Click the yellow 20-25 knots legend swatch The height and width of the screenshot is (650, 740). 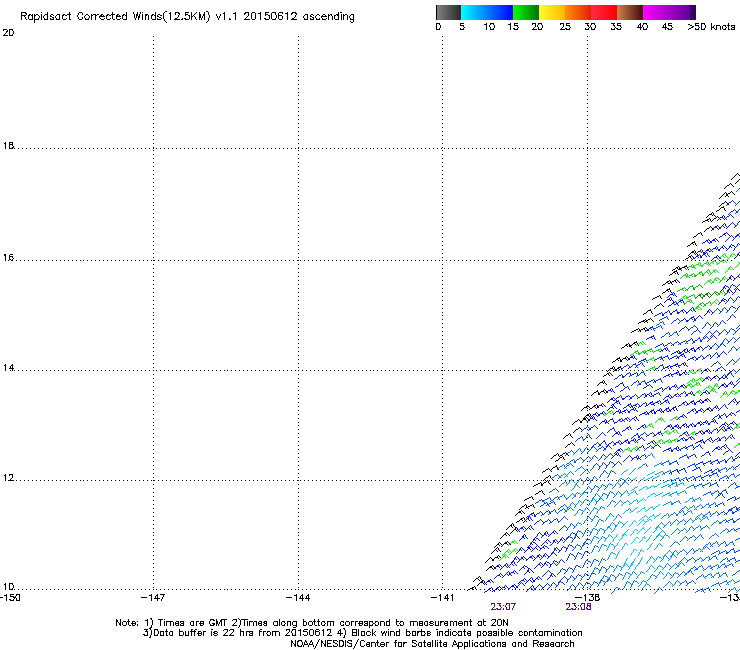[552, 12]
